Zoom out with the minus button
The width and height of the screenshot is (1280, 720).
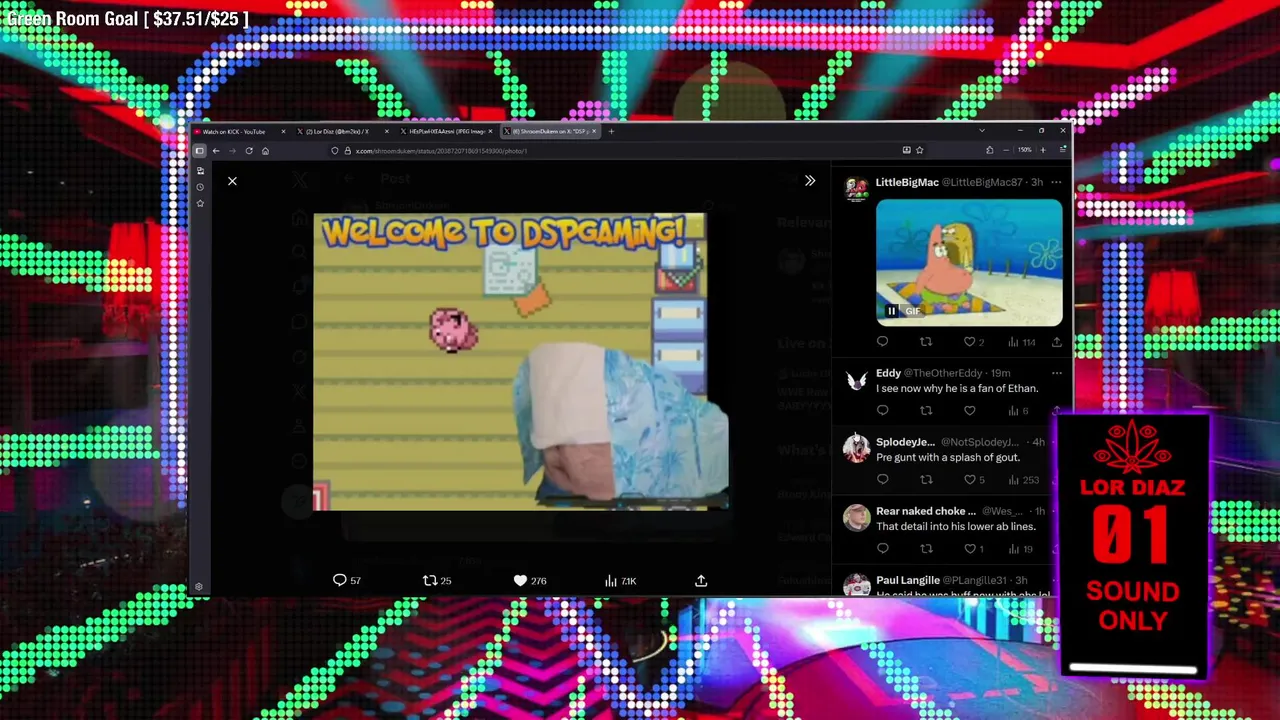(x=1006, y=150)
